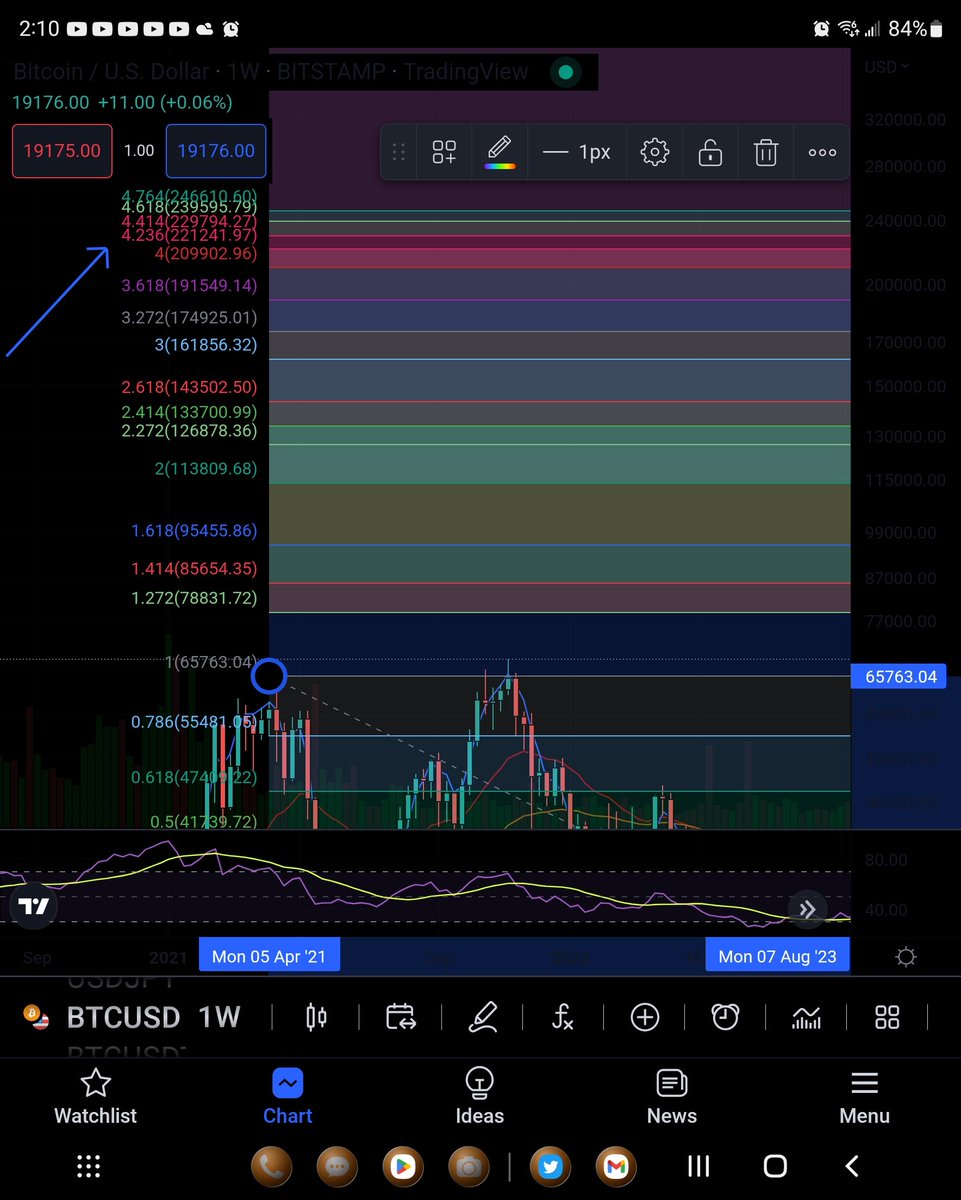Tap the 4.764(246610.60) Fibonacci label
961x1200 pixels.
(189, 195)
